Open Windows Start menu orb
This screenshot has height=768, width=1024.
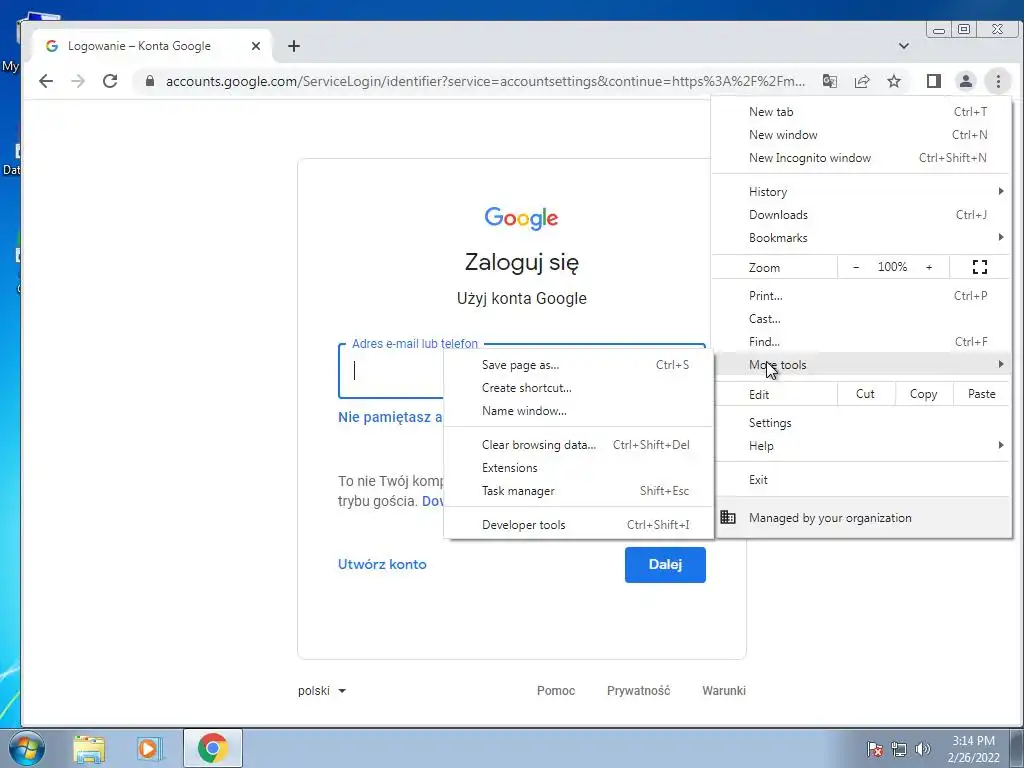click(x=27, y=748)
